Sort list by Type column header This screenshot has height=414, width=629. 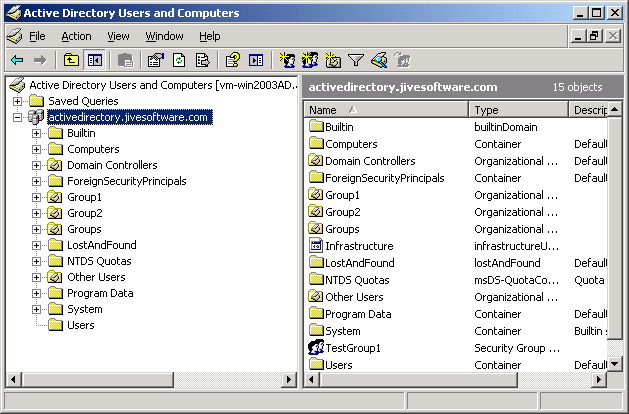pyautogui.click(x=517, y=110)
